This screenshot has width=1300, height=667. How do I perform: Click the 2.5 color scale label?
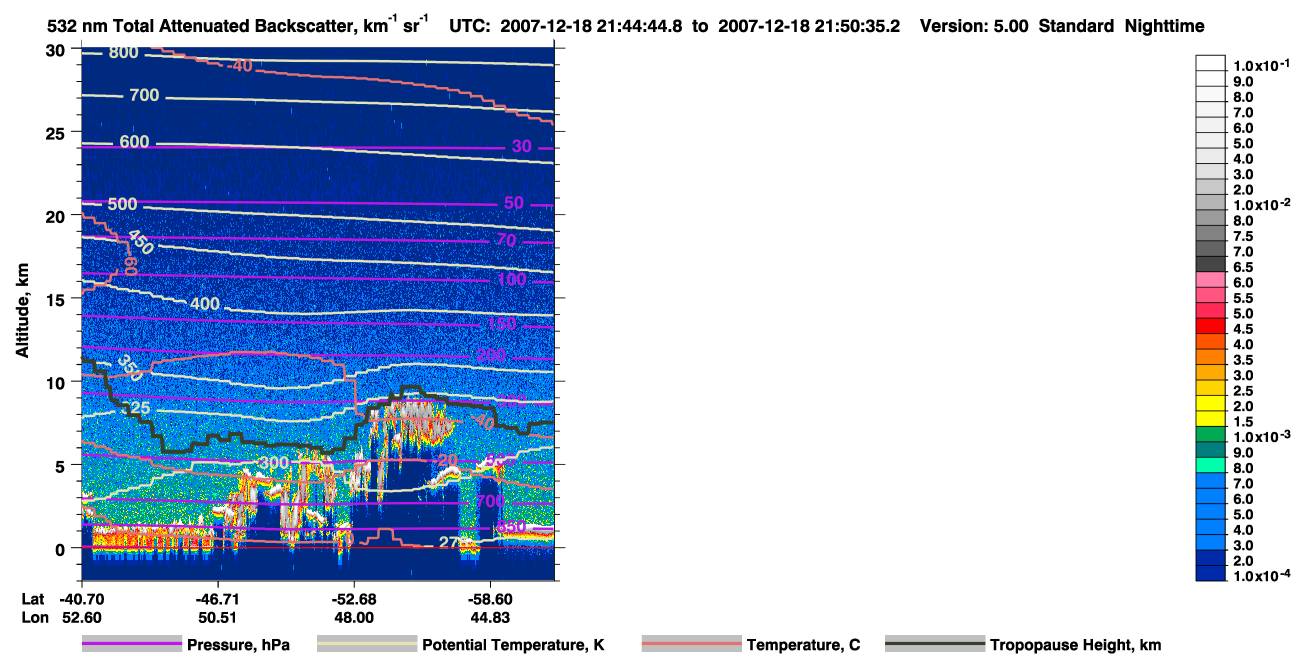click(1243, 390)
